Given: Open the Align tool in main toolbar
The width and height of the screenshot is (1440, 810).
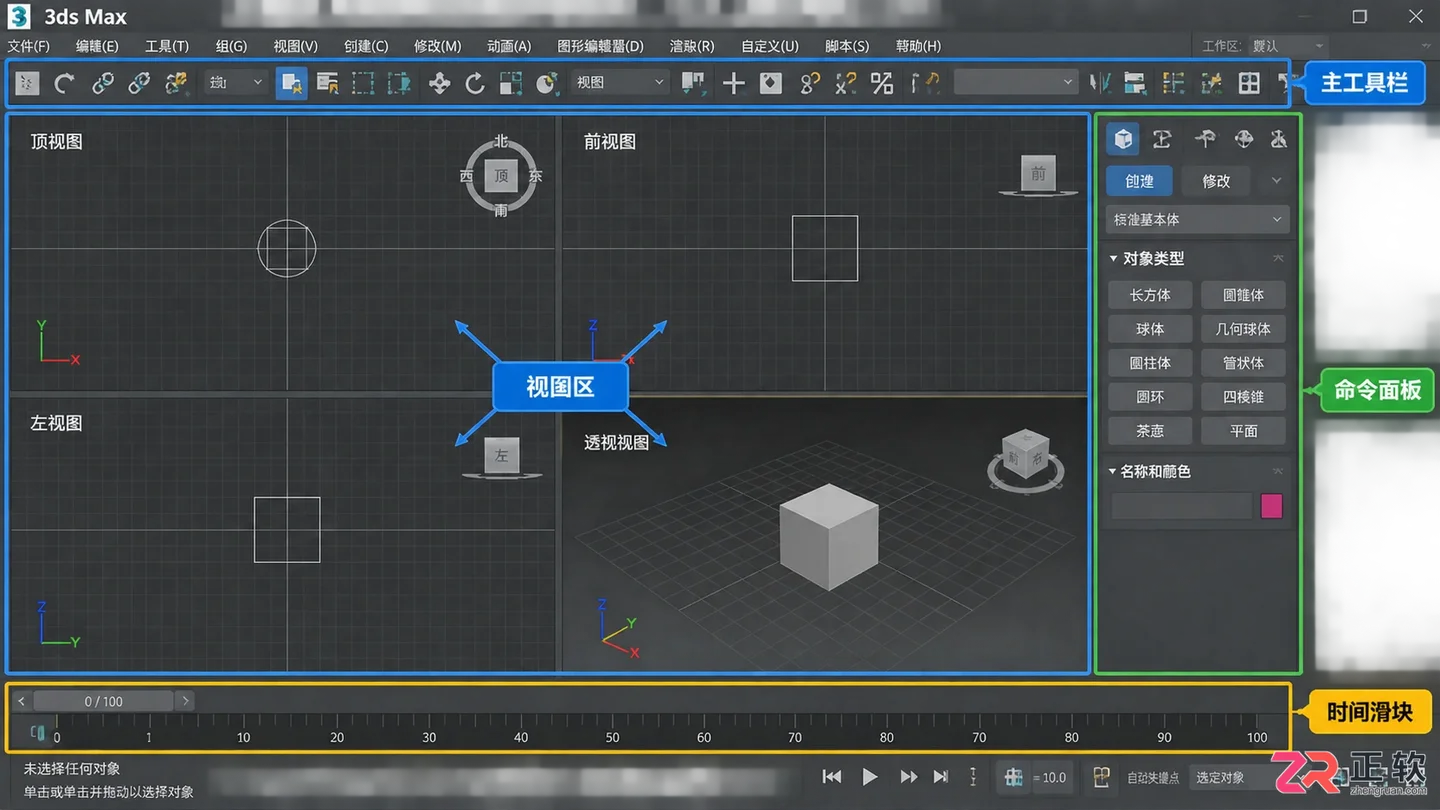Looking at the screenshot, I should point(1134,83).
